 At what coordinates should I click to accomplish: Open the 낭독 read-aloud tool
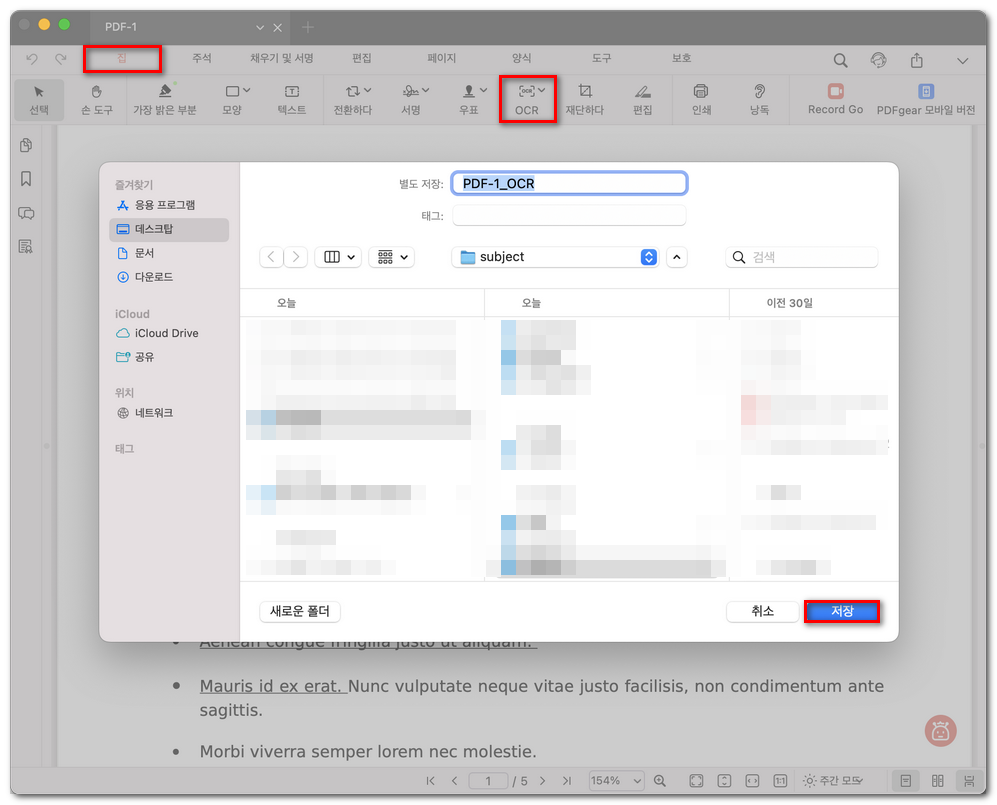[x=759, y=100]
